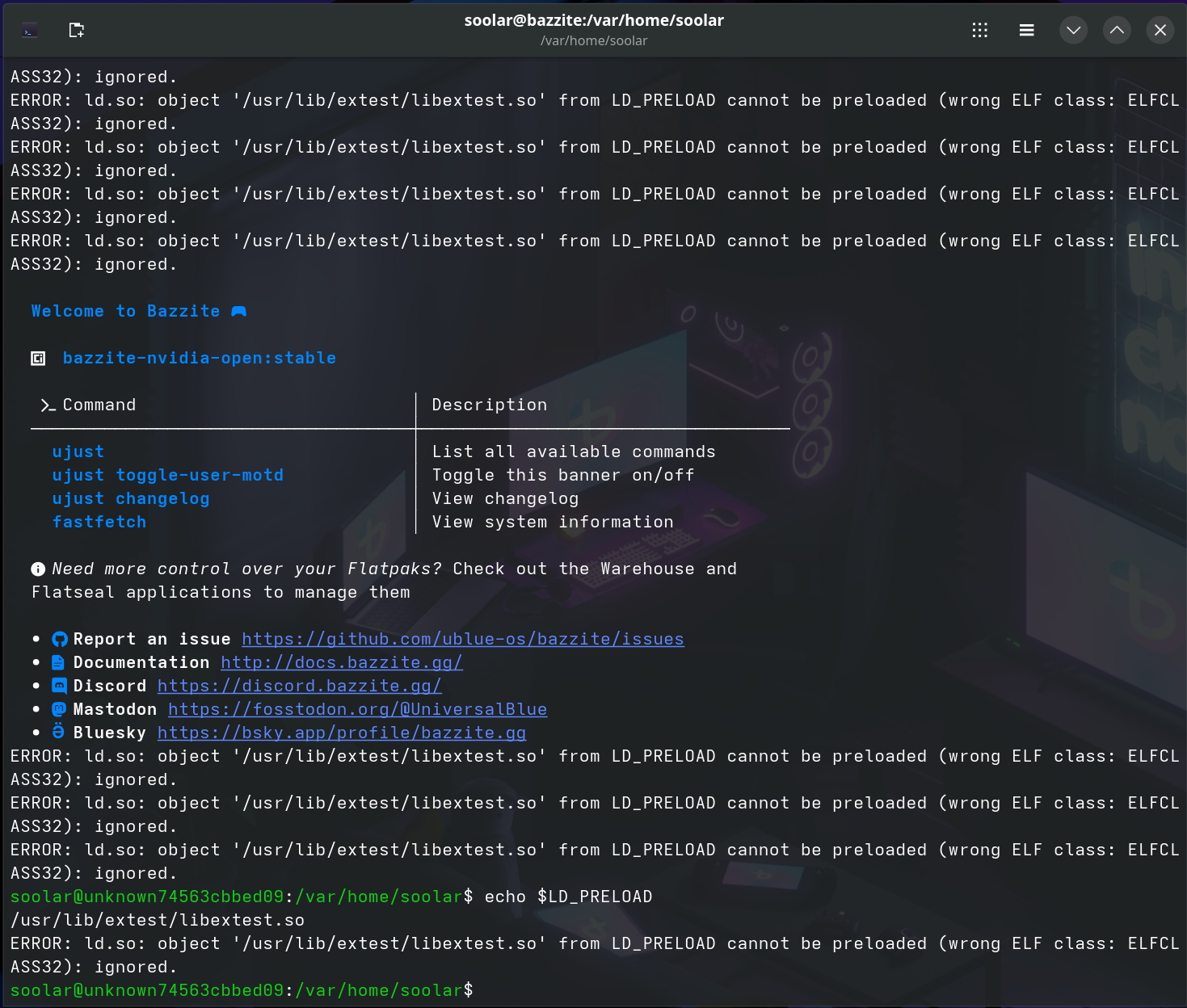Click the window title soolar@bazzite:/var/home/soolar
Screen dimensions: 1187x1008
[x=594, y=20]
